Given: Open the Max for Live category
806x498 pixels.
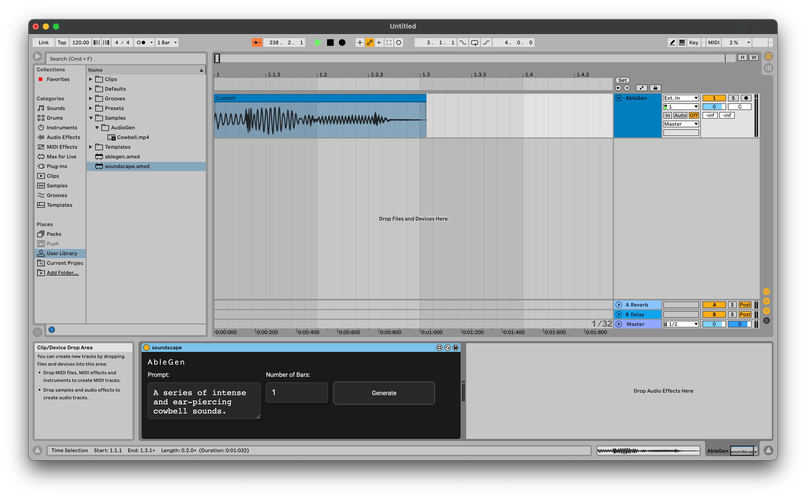Looking at the screenshot, I should (61, 157).
